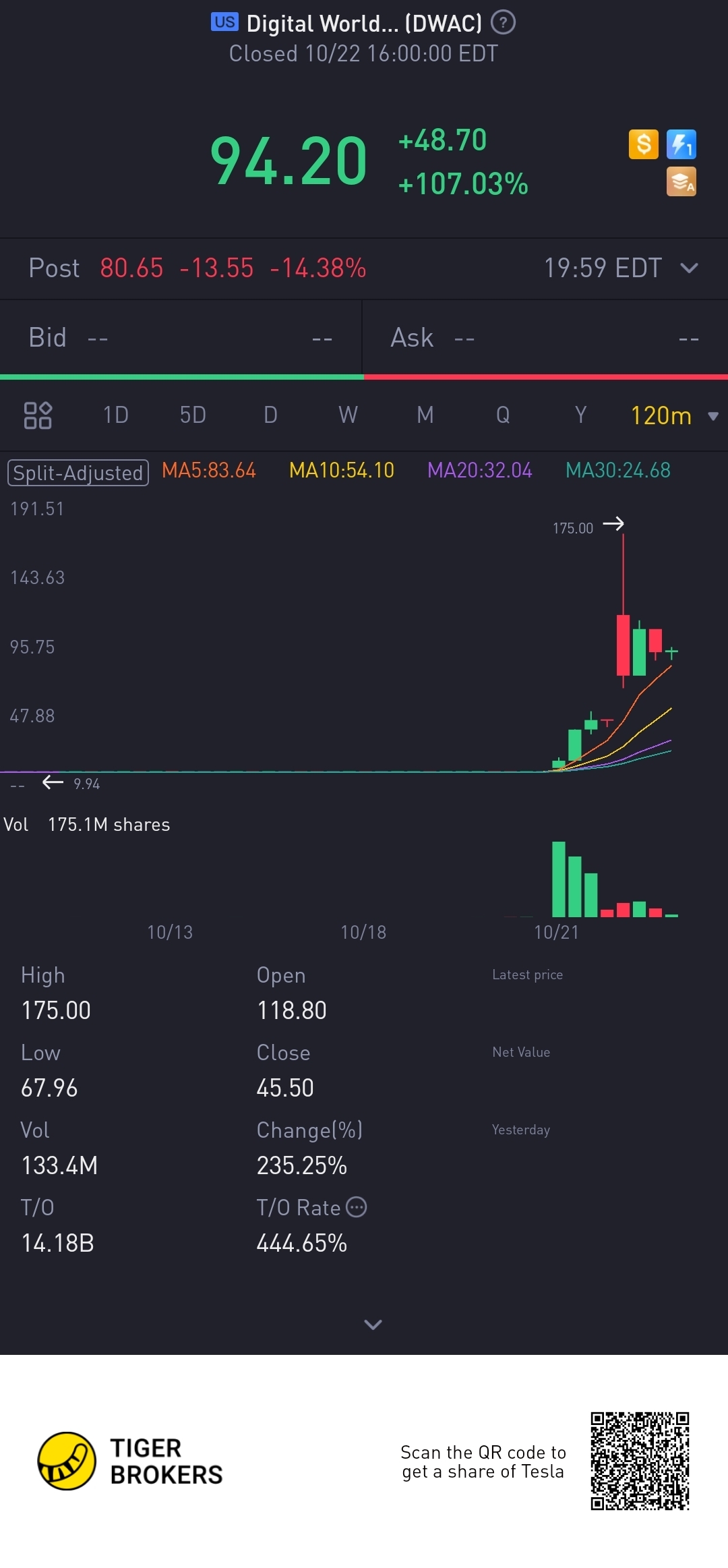Switch to the 5D chart tab

tap(193, 415)
